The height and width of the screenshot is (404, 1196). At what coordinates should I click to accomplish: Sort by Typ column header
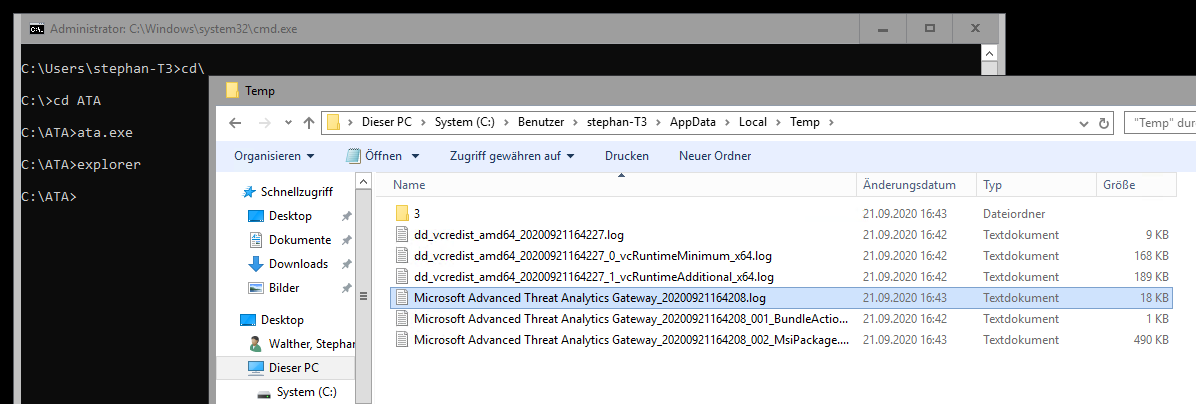(x=1036, y=185)
